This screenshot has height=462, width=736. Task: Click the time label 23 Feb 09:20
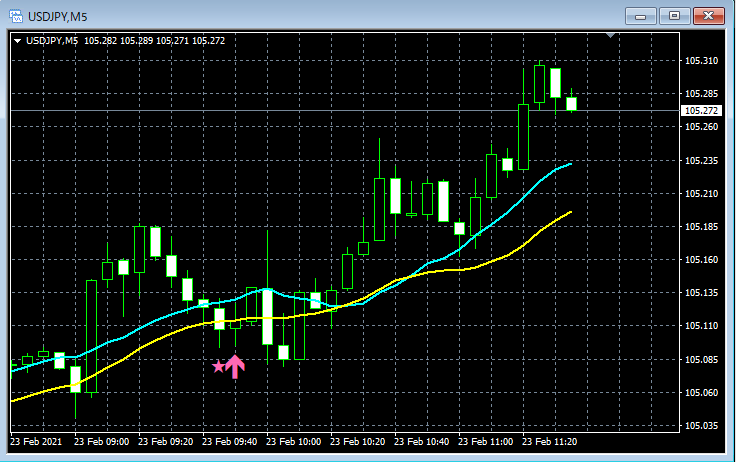[x=165, y=442]
